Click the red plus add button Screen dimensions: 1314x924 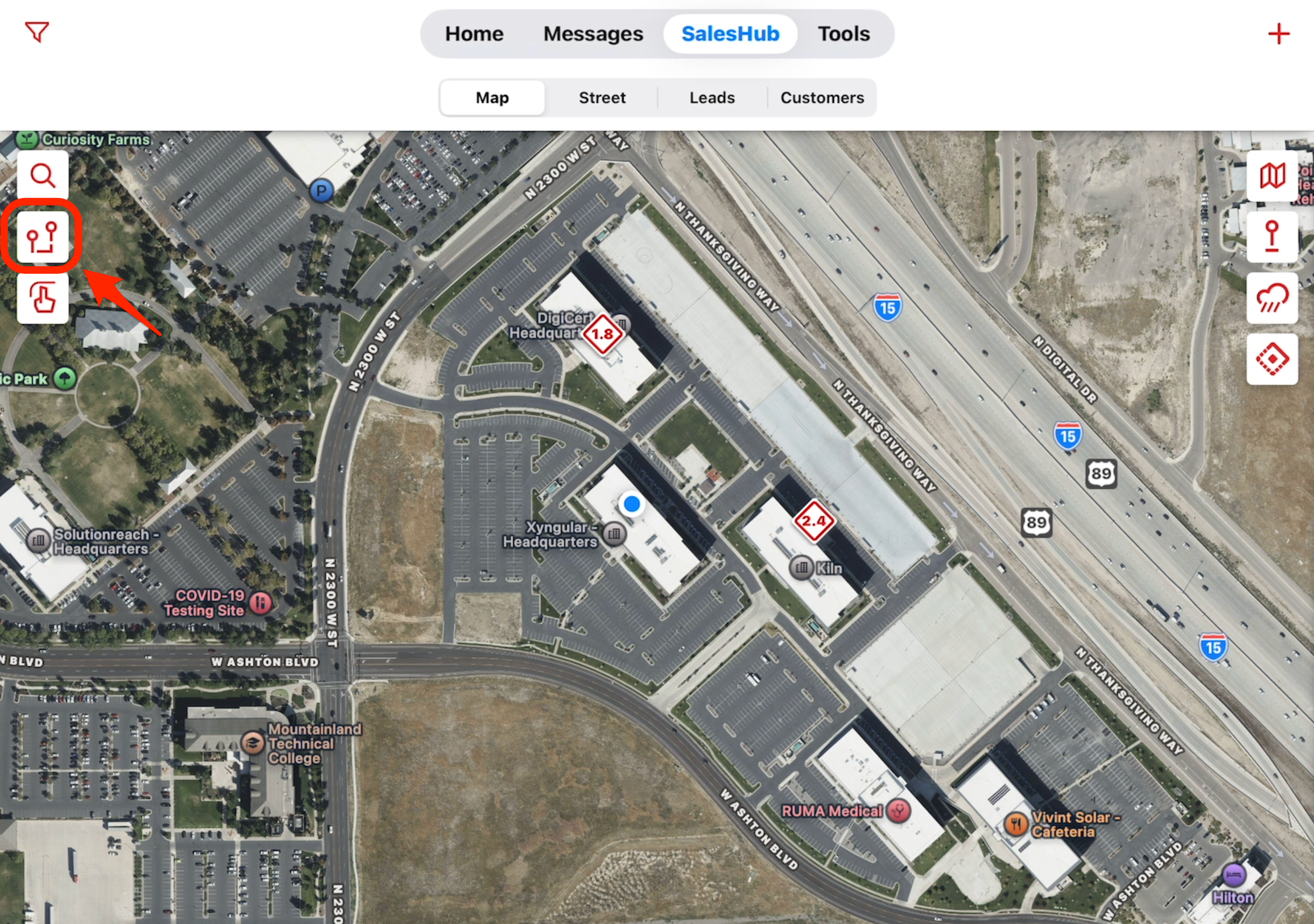tap(1278, 34)
